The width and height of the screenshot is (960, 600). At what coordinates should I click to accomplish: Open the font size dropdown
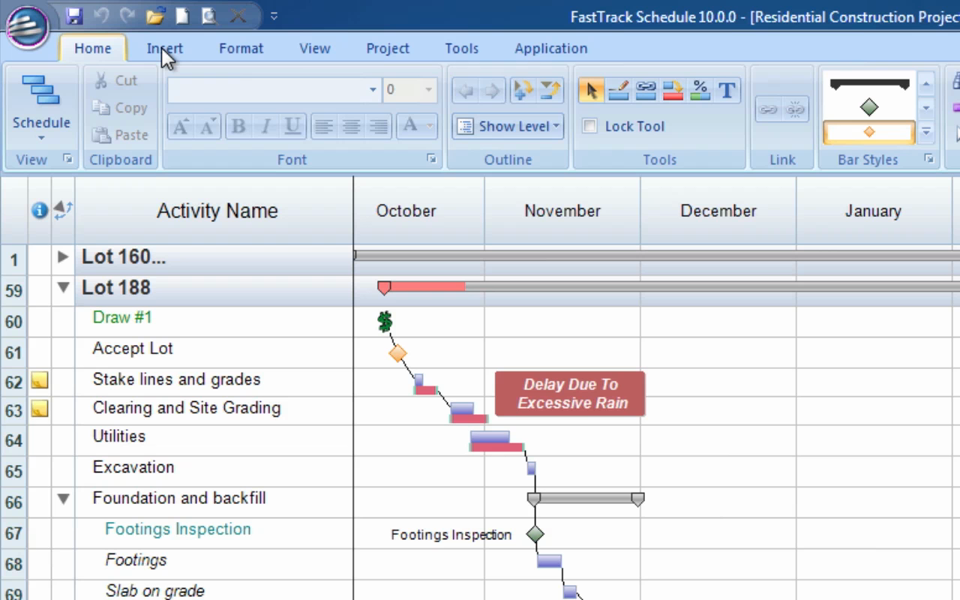click(x=428, y=90)
